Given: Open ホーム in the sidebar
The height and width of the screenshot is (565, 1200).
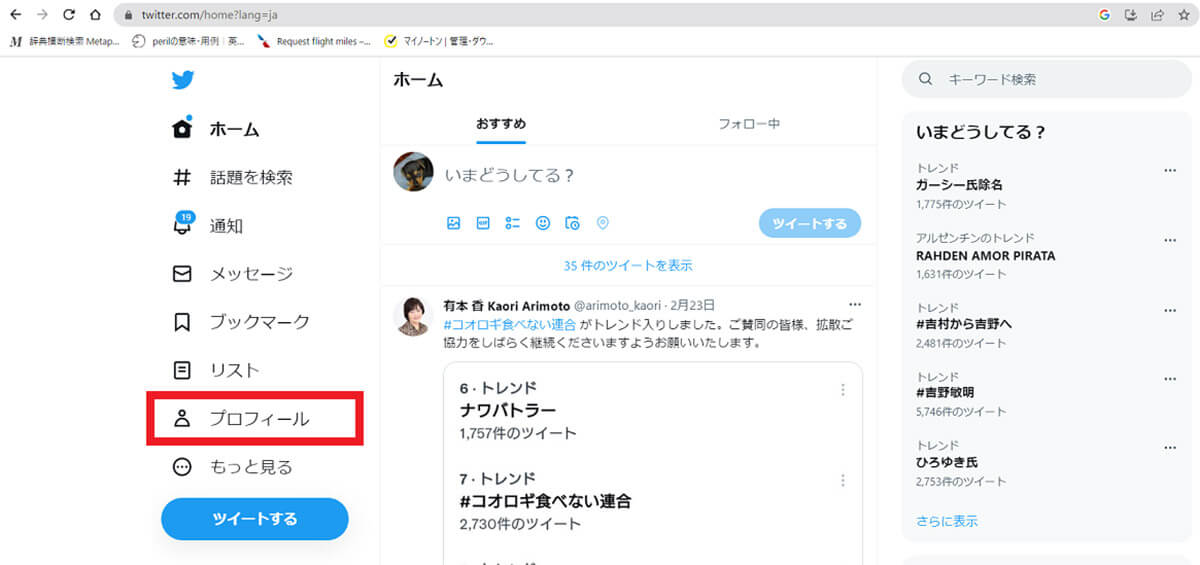Looking at the screenshot, I should pos(216,129).
